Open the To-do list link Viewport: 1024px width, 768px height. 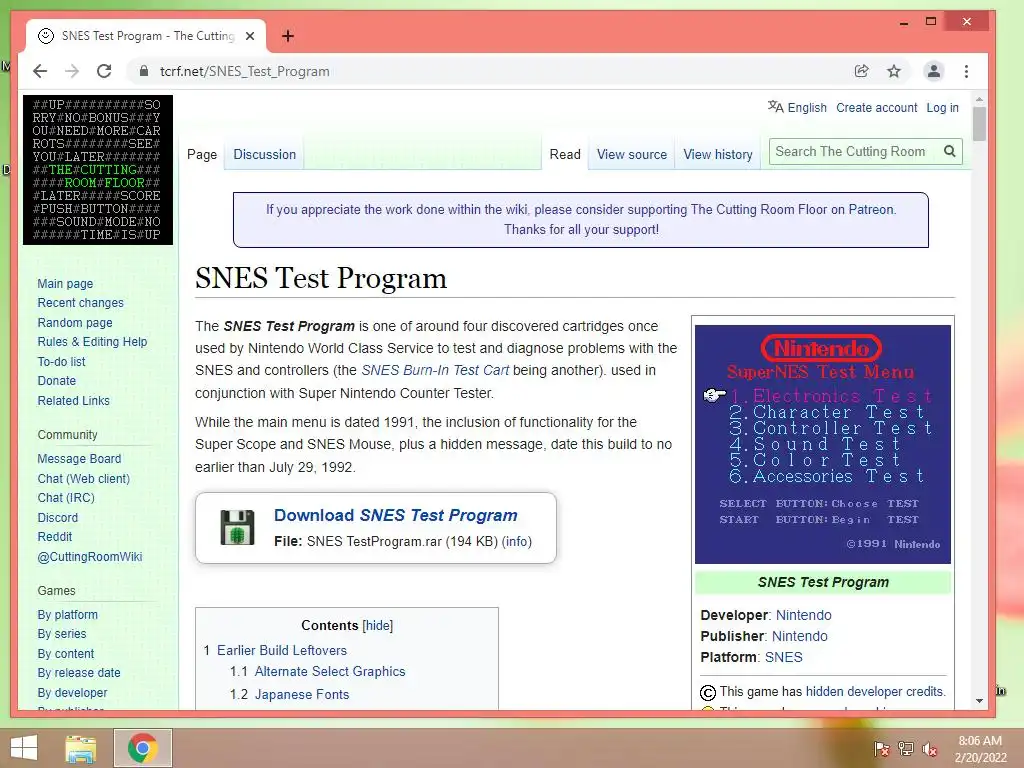[61, 361]
